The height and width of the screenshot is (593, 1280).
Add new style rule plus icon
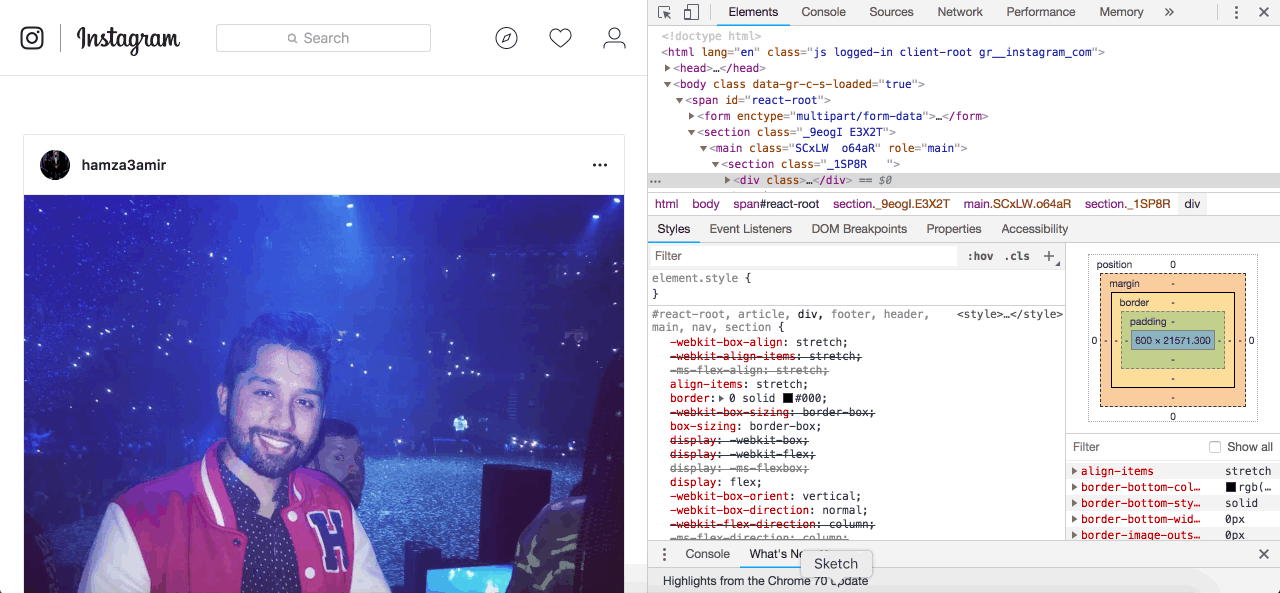[1049, 256]
